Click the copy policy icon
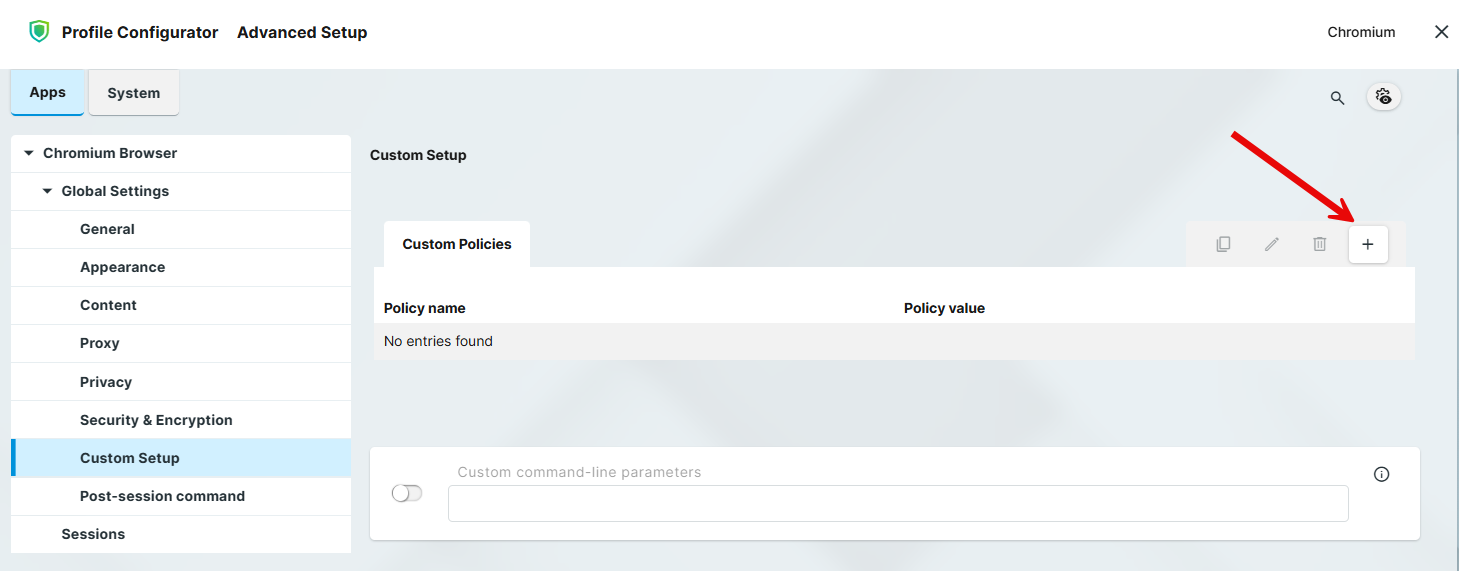The image size is (1459, 571). (x=1223, y=245)
